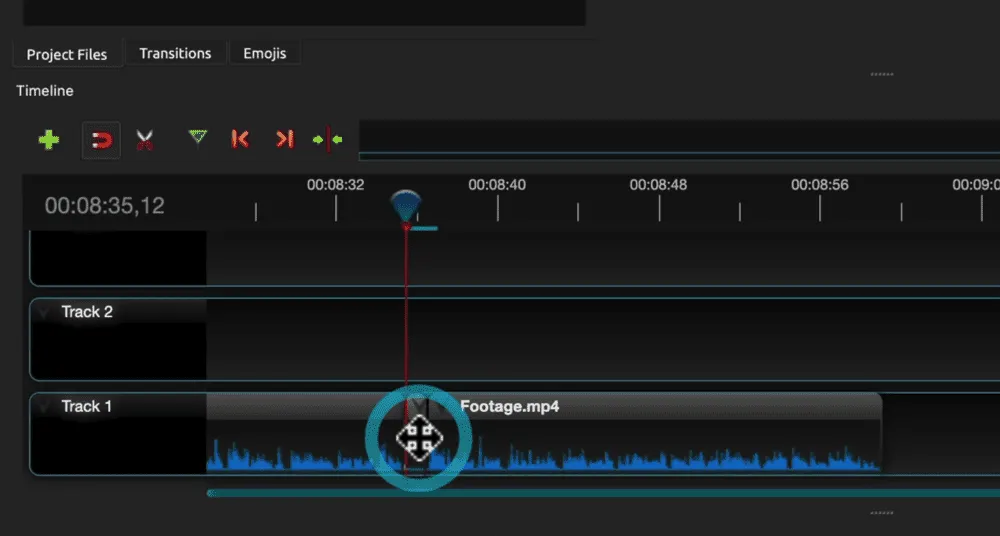Add a marker with the green triangle icon
Screen dimensions: 1000x536
198,138
